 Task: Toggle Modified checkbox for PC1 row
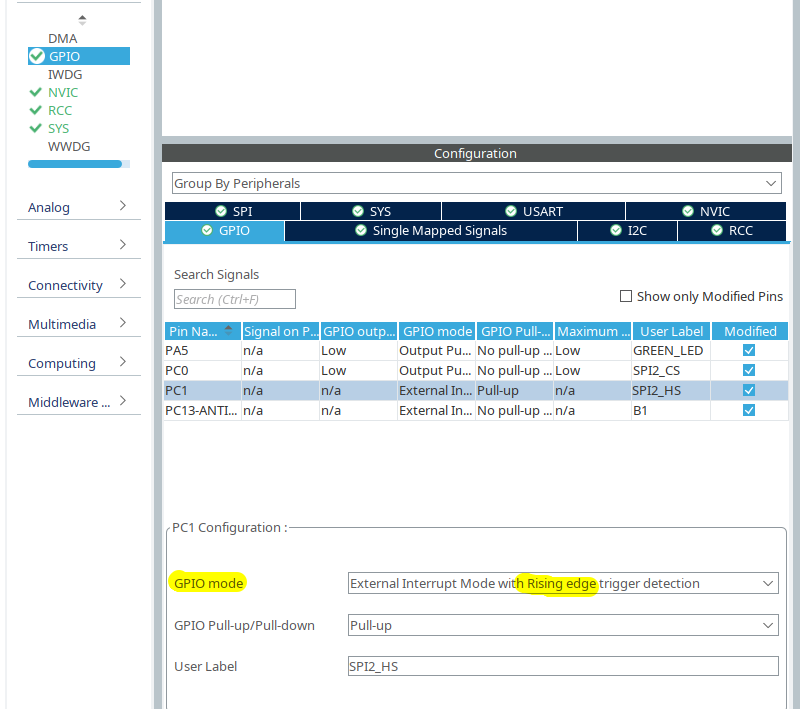[x=749, y=391]
